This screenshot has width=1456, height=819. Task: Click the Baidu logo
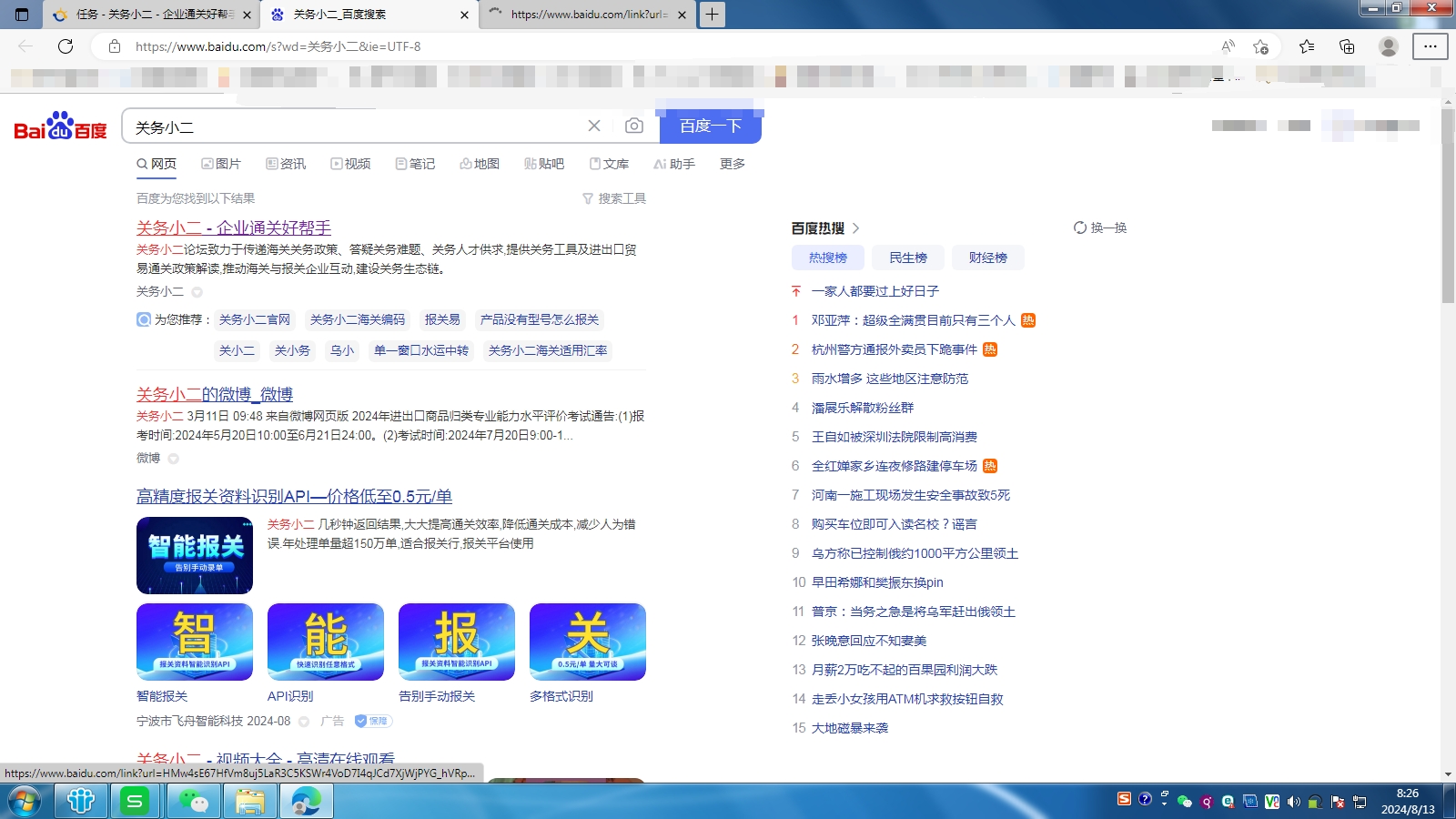tap(60, 126)
